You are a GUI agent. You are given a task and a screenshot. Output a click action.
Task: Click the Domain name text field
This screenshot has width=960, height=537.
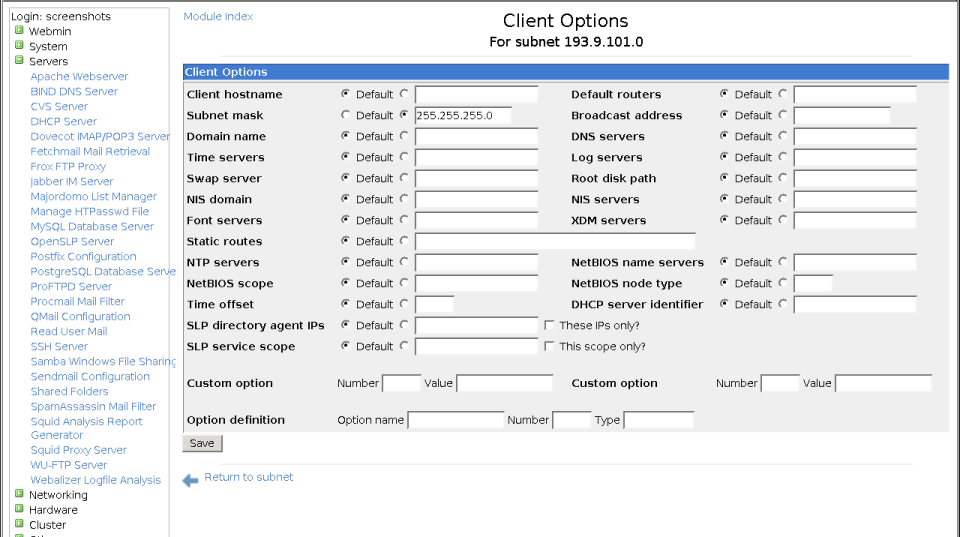[x=476, y=136]
